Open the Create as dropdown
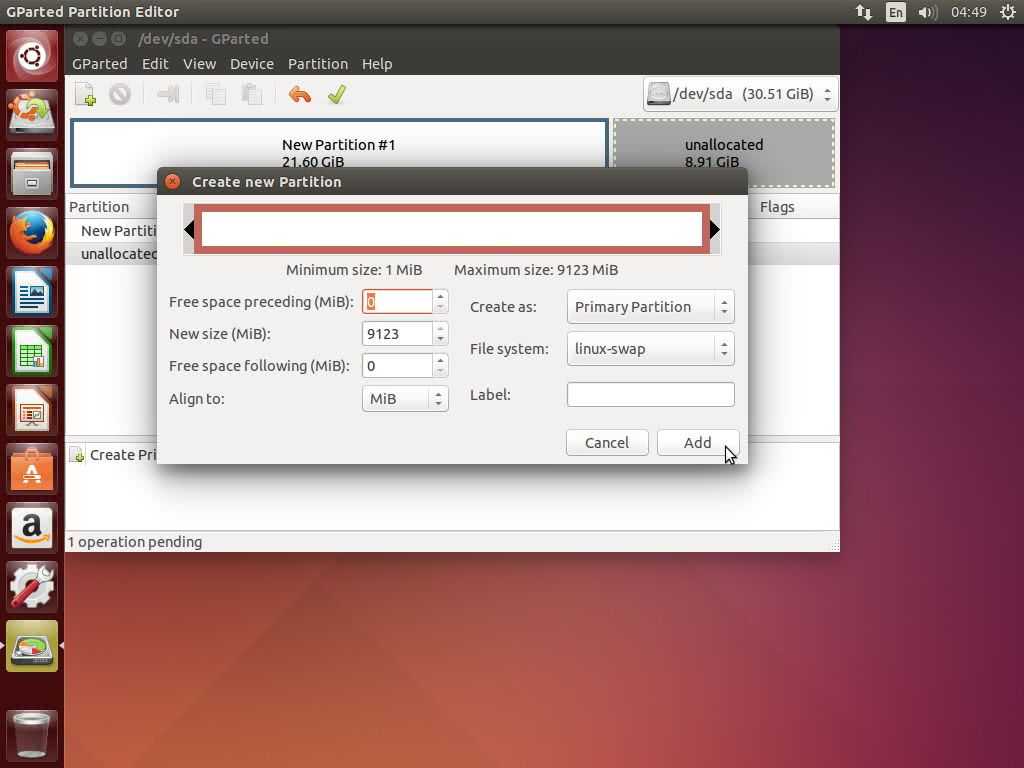The width and height of the screenshot is (1024, 768). [x=650, y=307]
